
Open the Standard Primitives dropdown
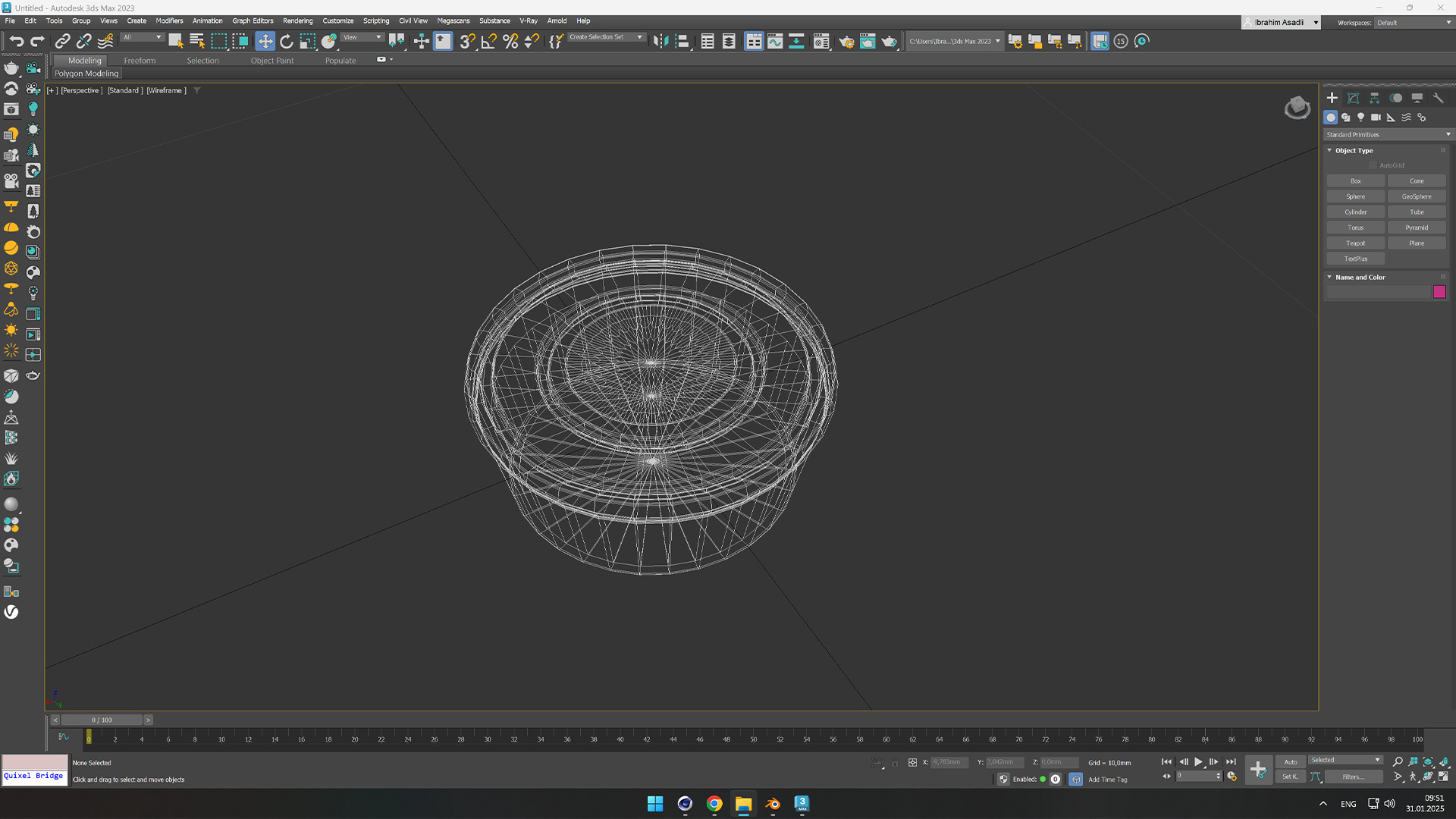1387,134
